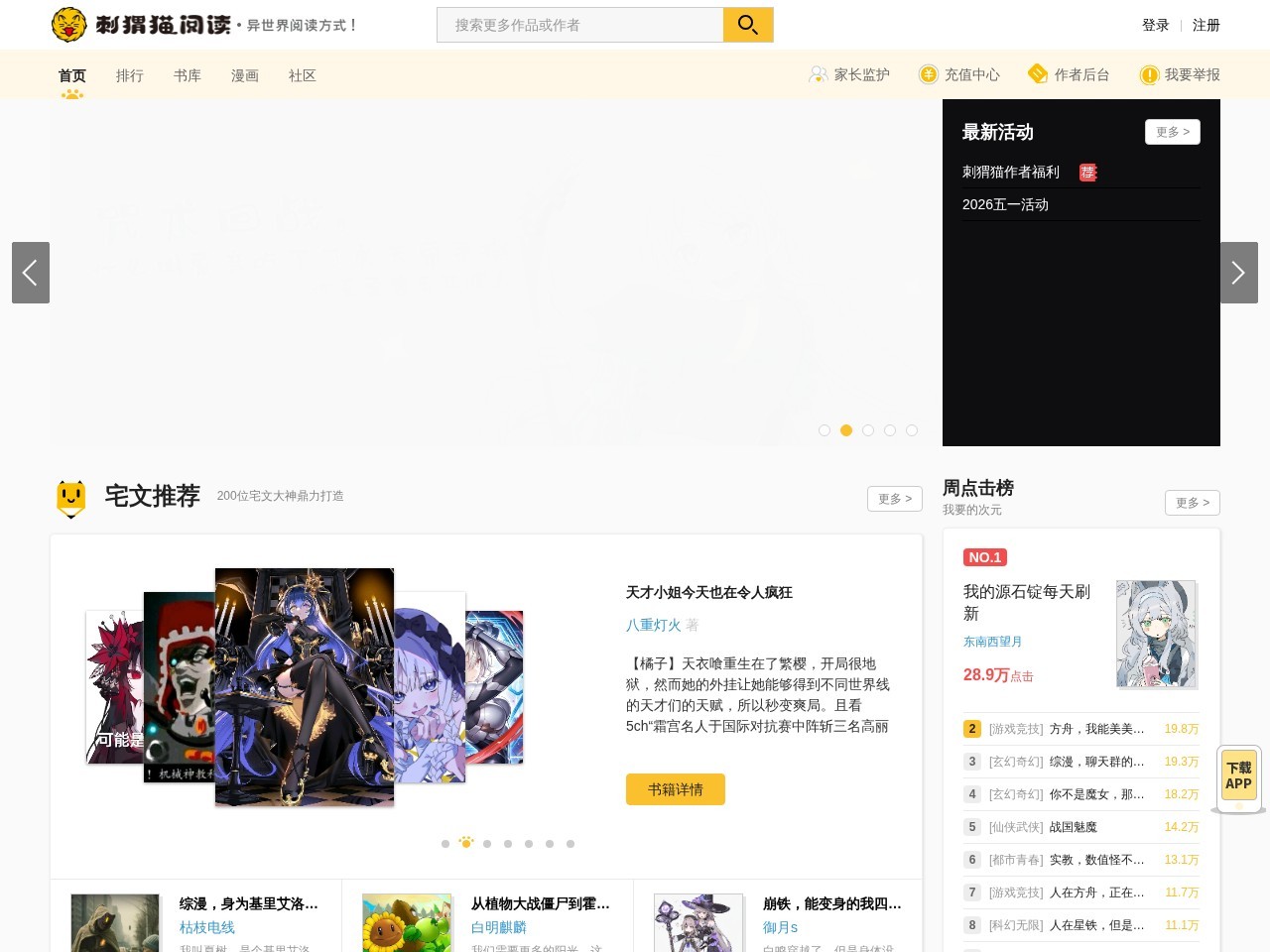
Task: Click the search input field
Action: click(580, 25)
